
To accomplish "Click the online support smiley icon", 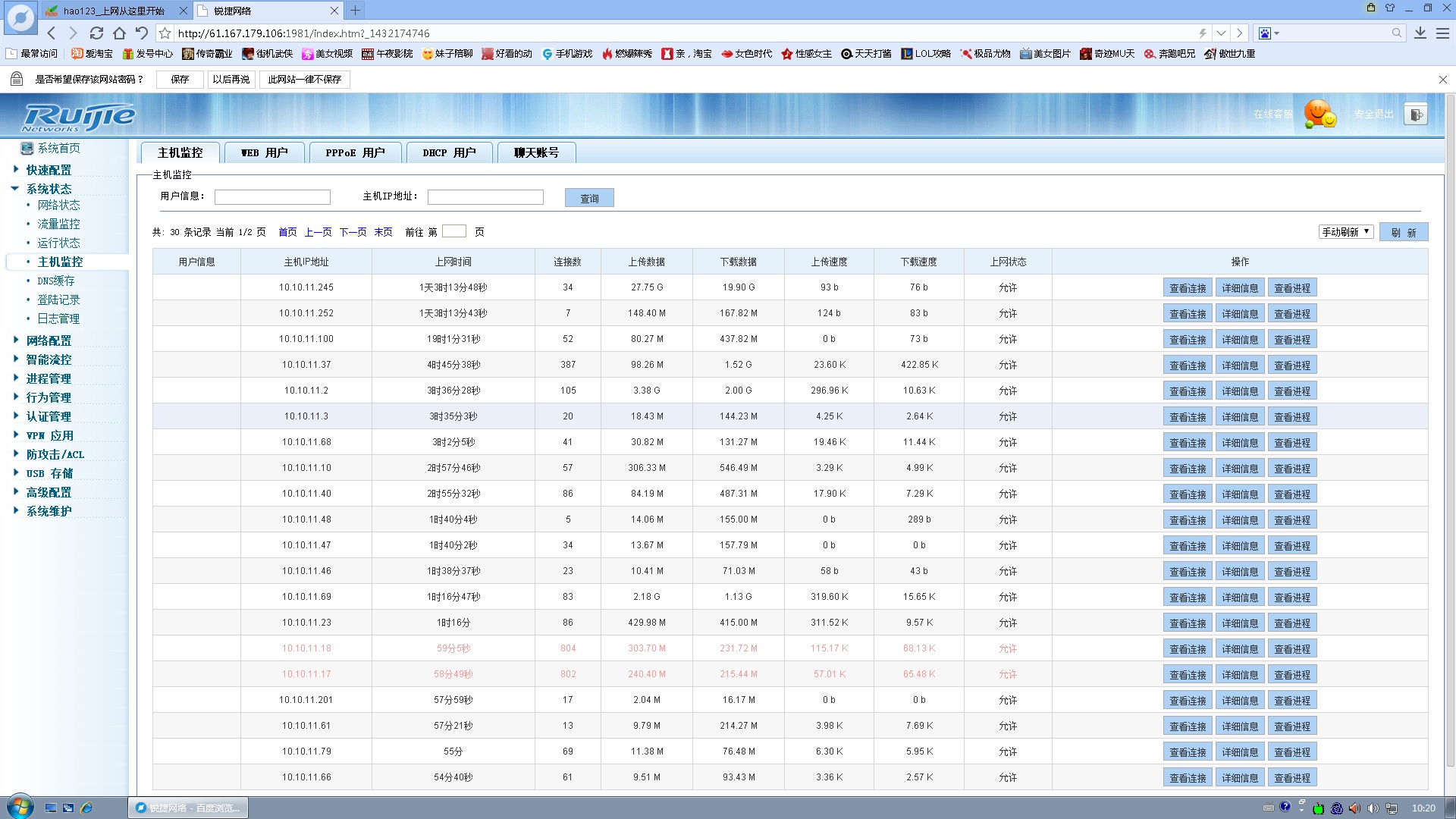I will 1319,114.
